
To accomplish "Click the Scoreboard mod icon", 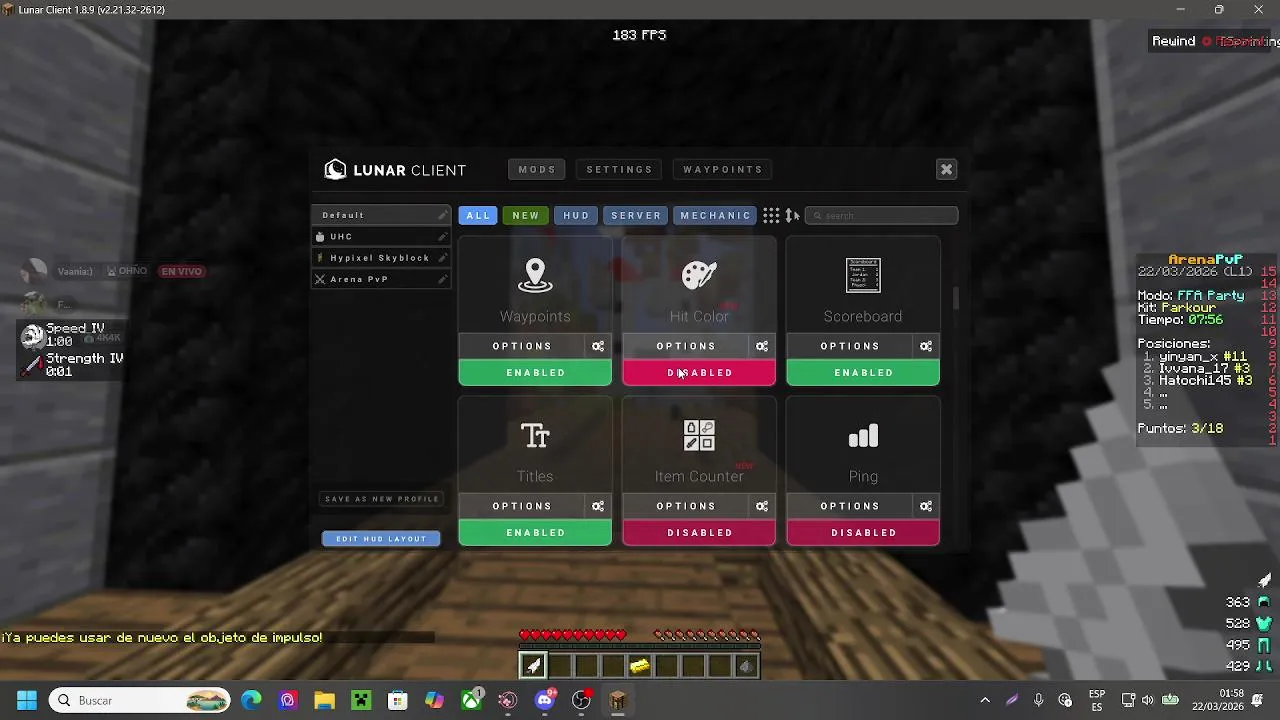I will point(863,275).
